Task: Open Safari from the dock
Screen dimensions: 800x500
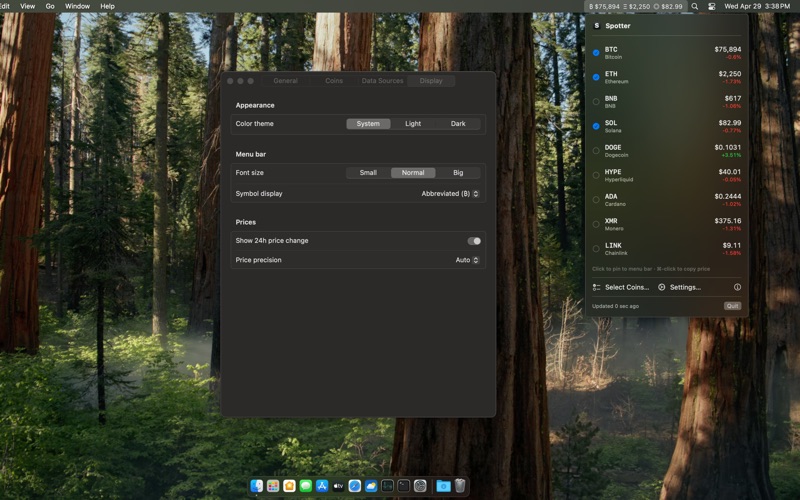Action: 355,486
